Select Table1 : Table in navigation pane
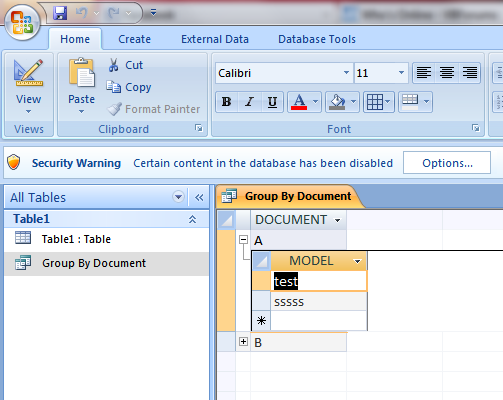The height and width of the screenshot is (400, 503). click(107, 239)
